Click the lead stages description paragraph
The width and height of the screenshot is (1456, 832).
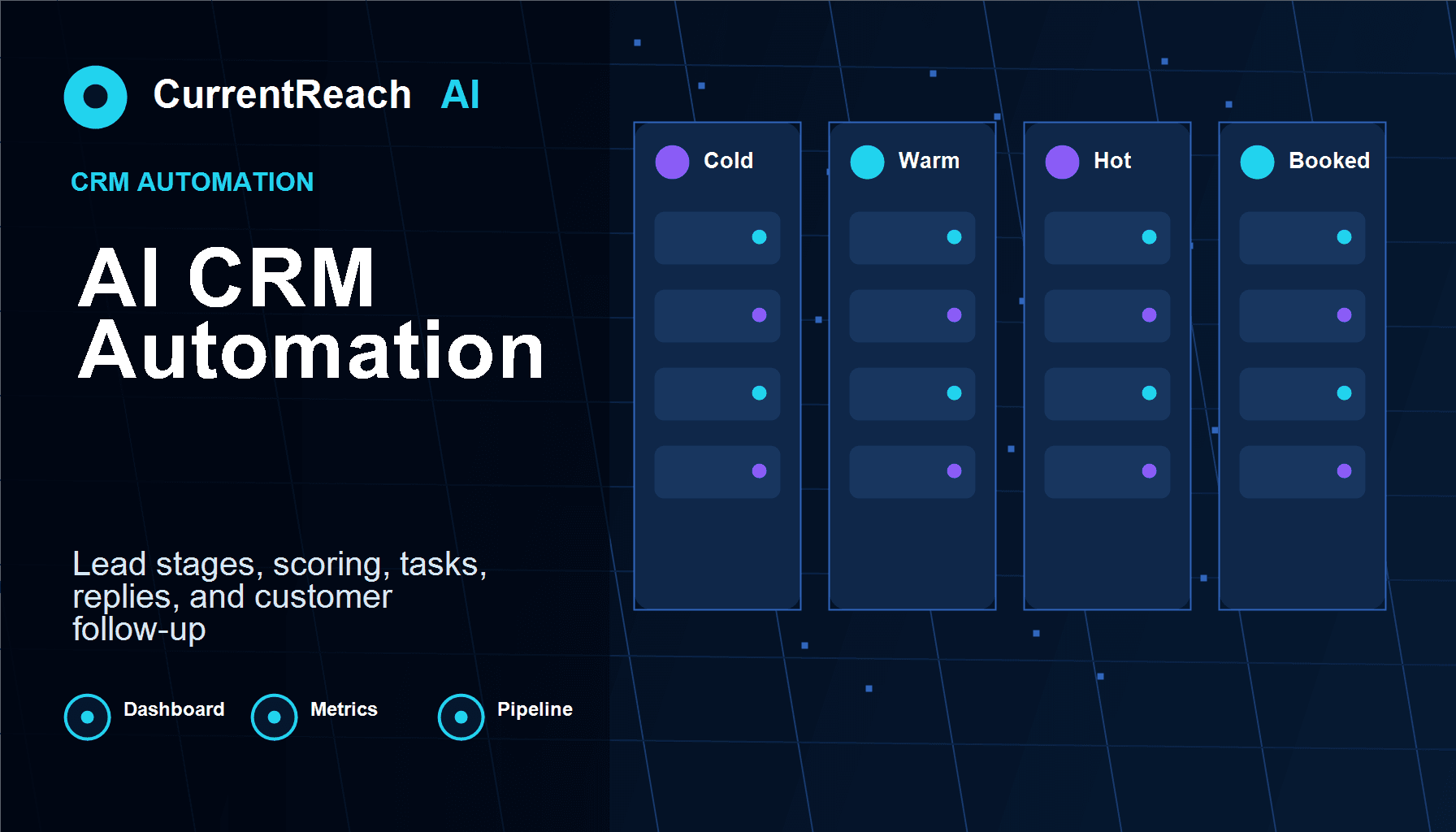(x=279, y=596)
